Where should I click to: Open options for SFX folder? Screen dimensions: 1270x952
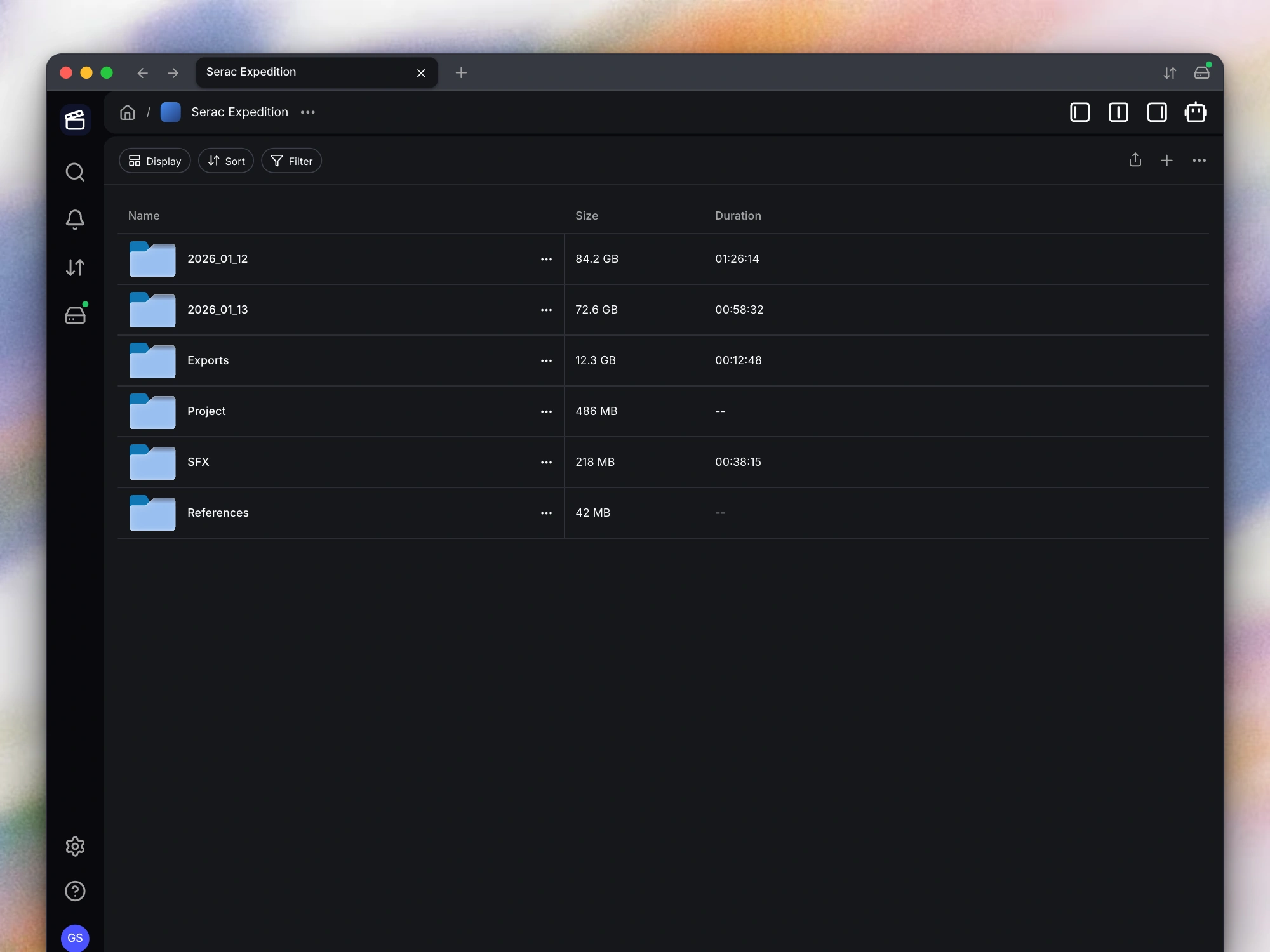point(546,462)
